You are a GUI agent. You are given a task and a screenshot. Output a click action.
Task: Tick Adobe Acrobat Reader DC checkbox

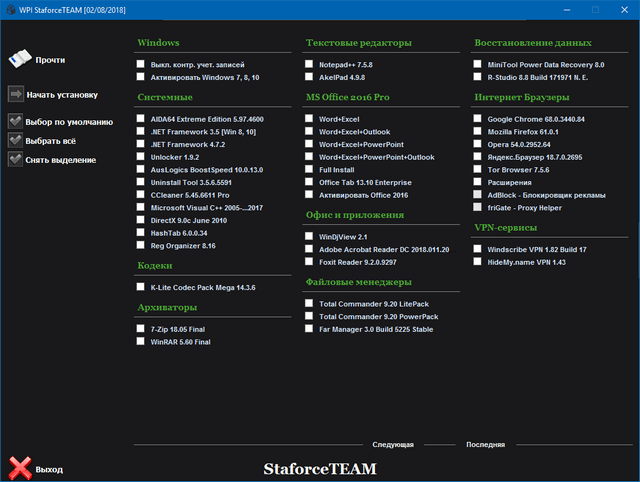pyautogui.click(x=309, y=249)
